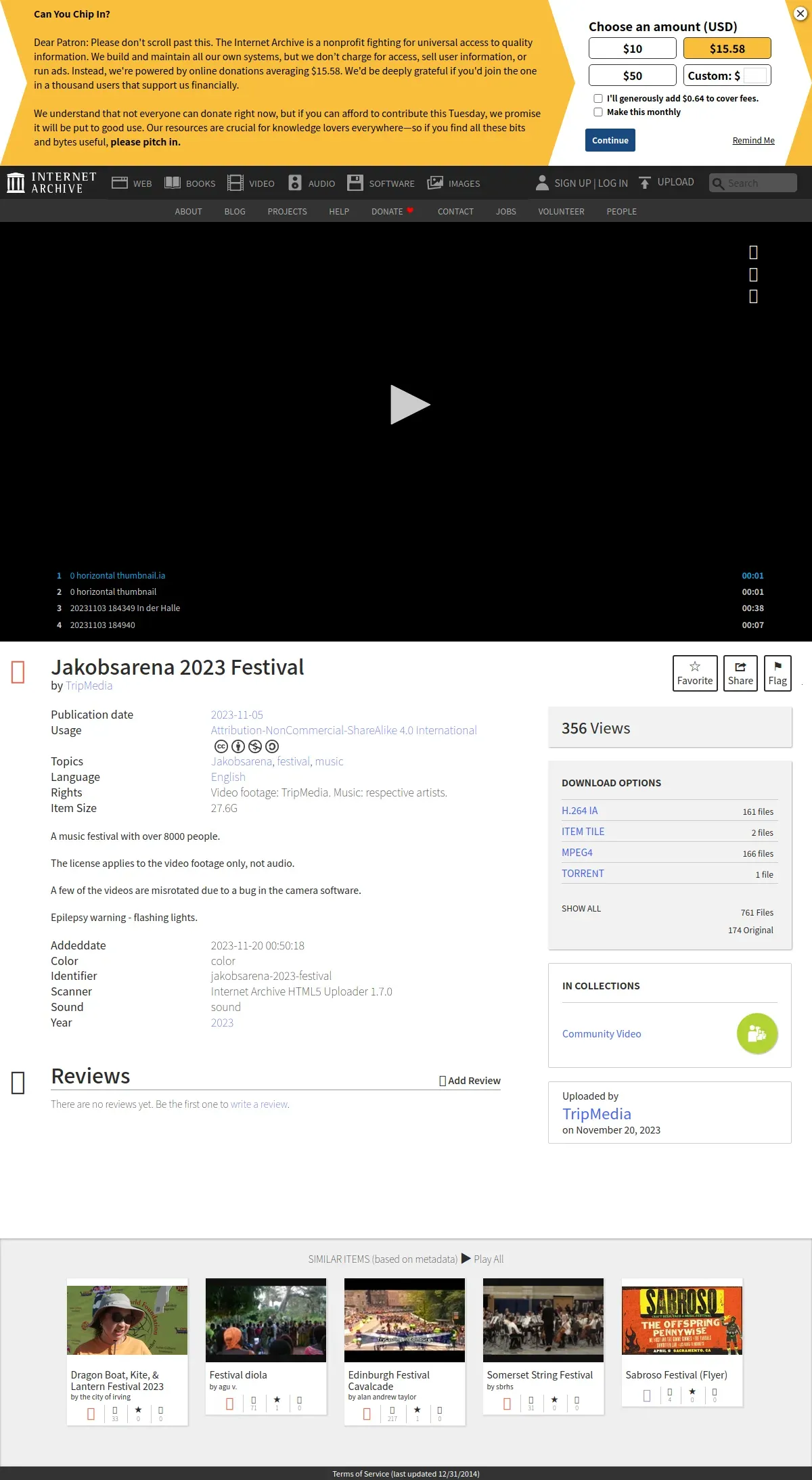Screen dimensions: 812x1480
Task: Click the Share button
Action: point(740,673)
